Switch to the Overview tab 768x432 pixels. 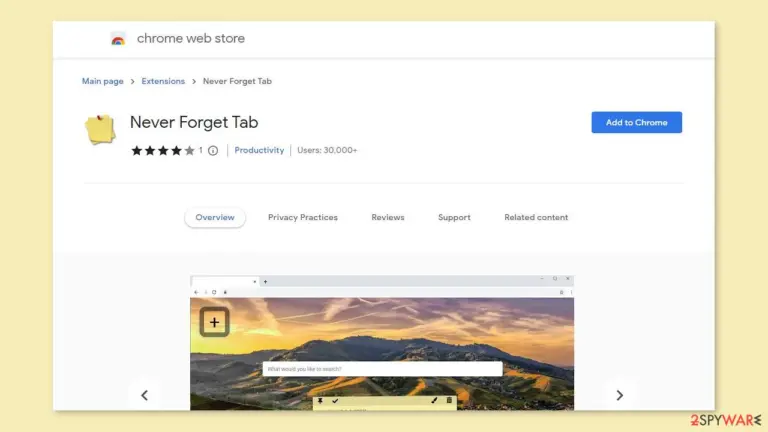pyautogui.click(x=215, y=217)
